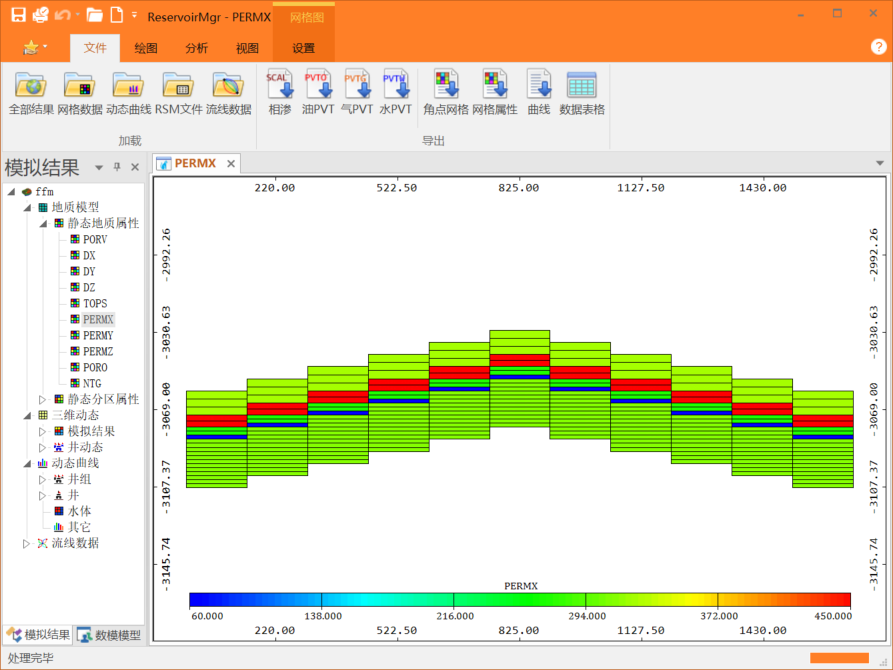This screenshot has width=893, height=670.
Task: Select the NTG property
Action: coord(92,383)
